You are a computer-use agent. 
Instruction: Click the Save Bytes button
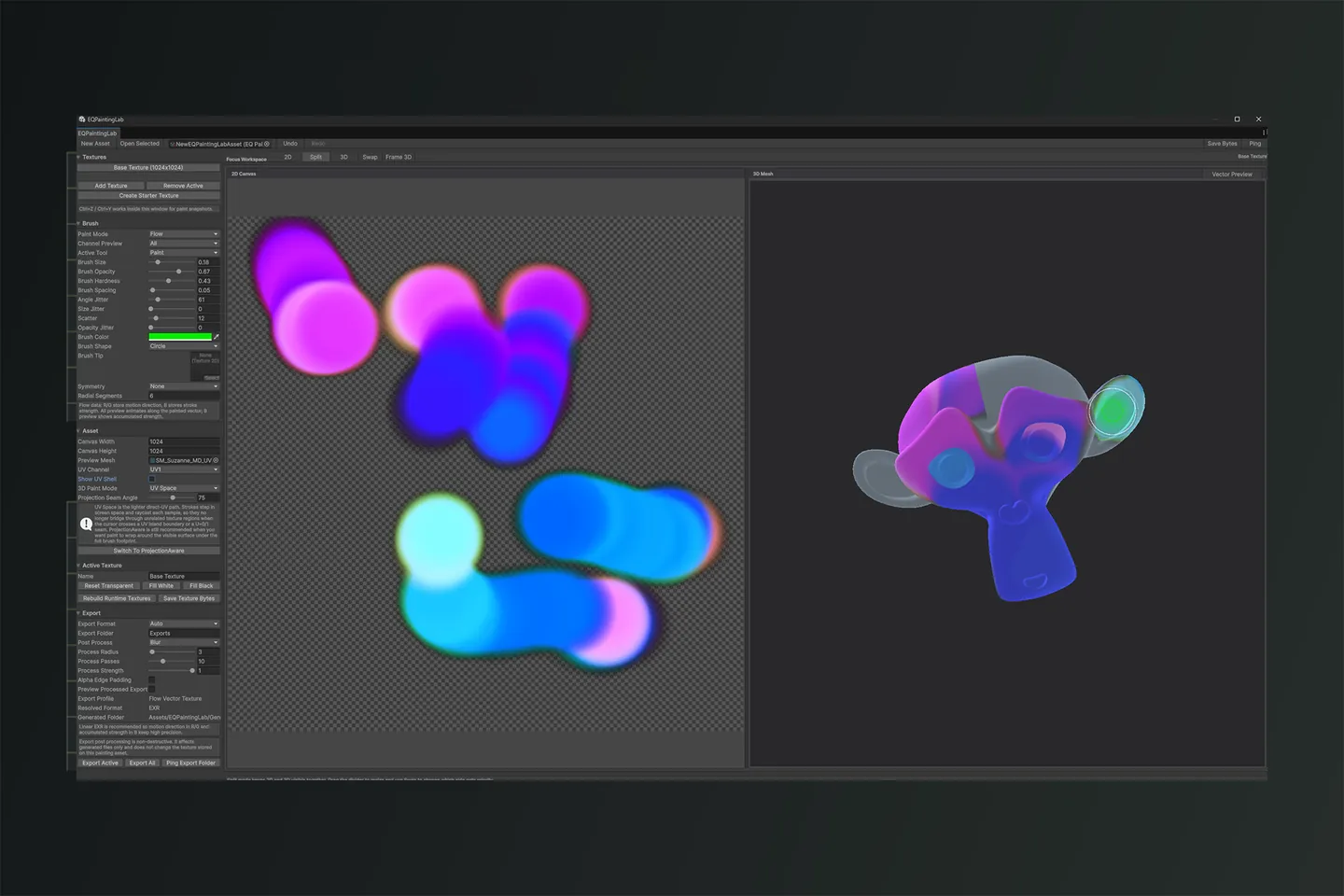(x=1222, y=144)
